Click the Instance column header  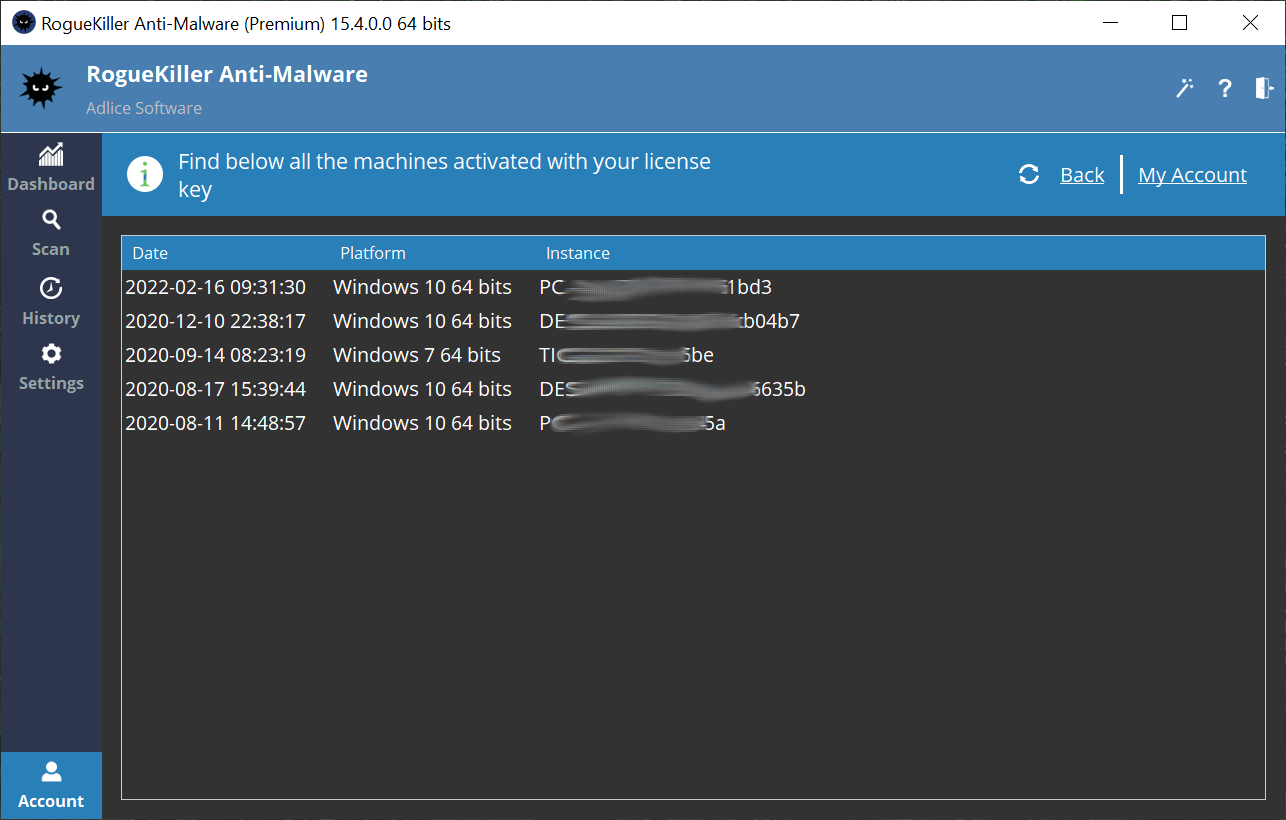point(578,253)
